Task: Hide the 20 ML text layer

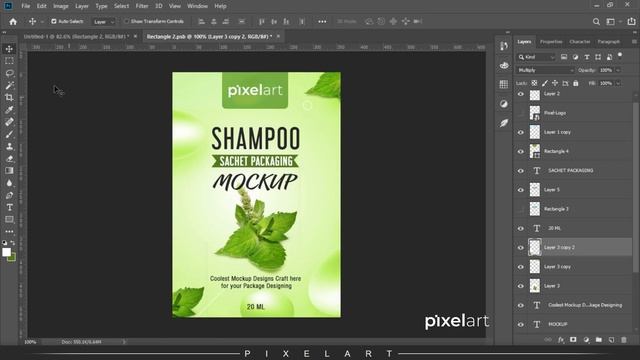Action: tap(520, 229)
